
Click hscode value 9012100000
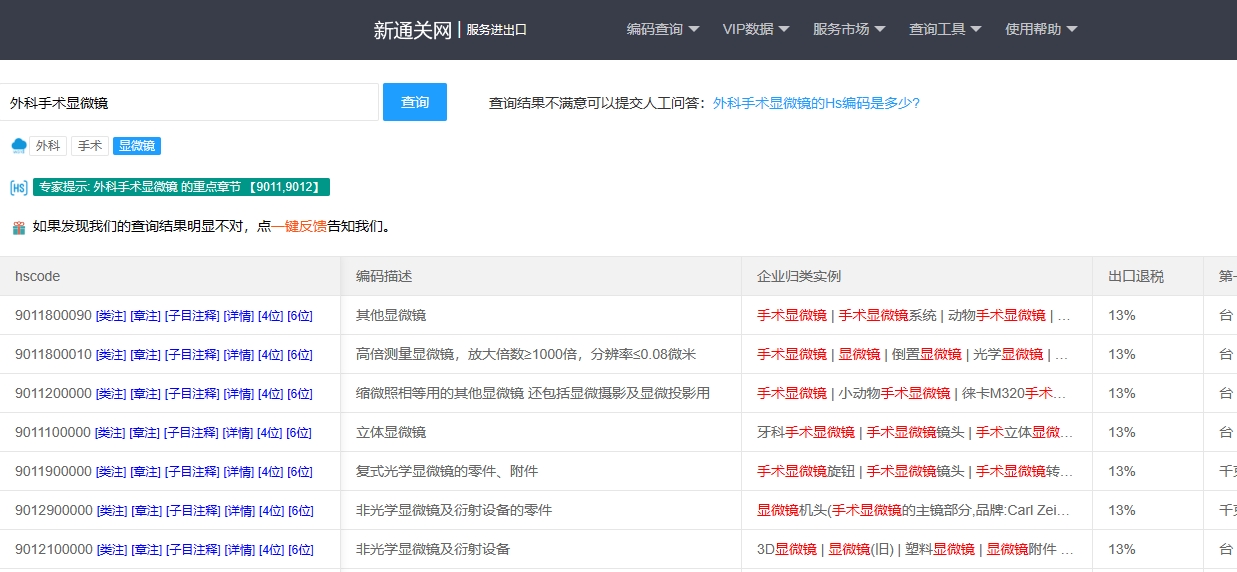point(53,549)
